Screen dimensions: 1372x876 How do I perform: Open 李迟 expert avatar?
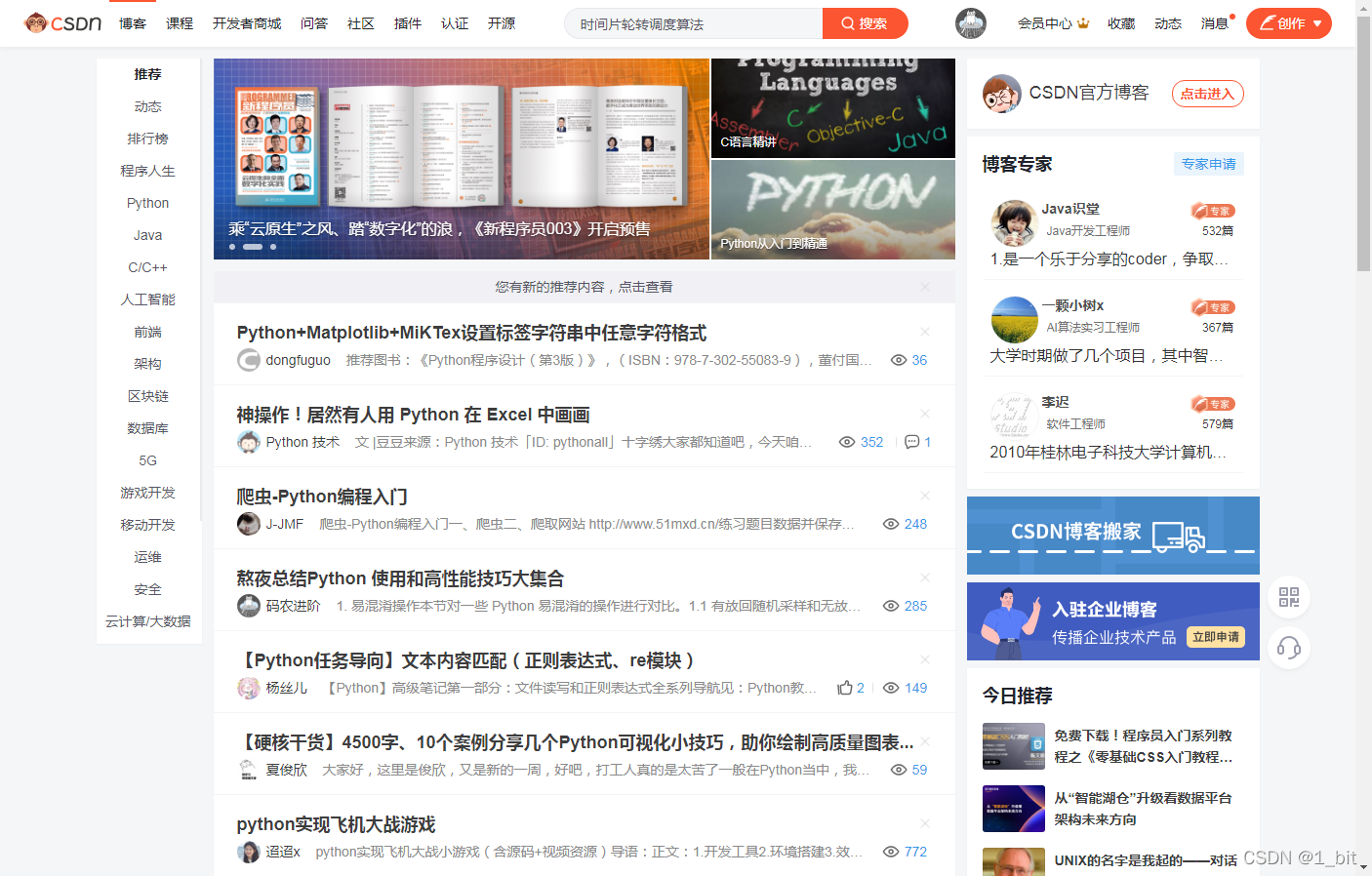[x=1014, y=417]
